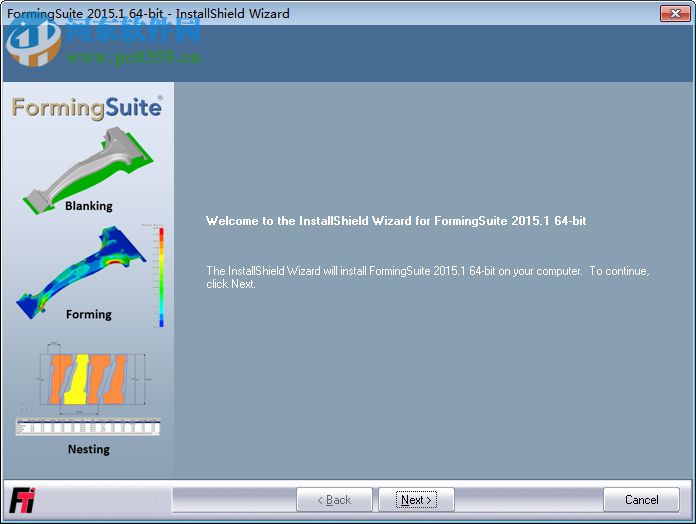Screen dimensions: 696x524
Task: Click the install description paragraph
Action: (427, 277)
